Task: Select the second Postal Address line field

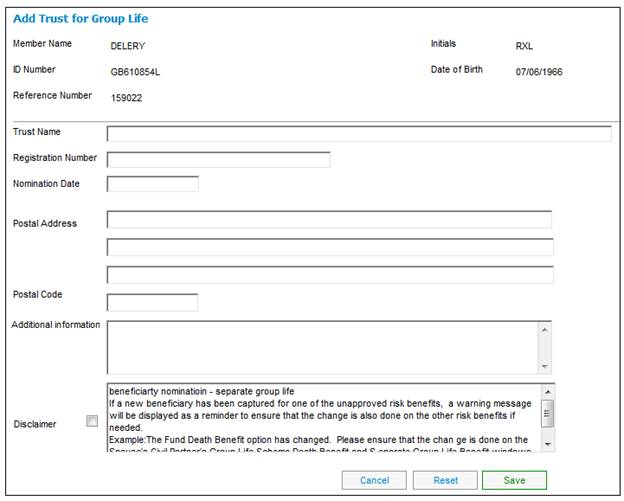Action: click(330, 247)
